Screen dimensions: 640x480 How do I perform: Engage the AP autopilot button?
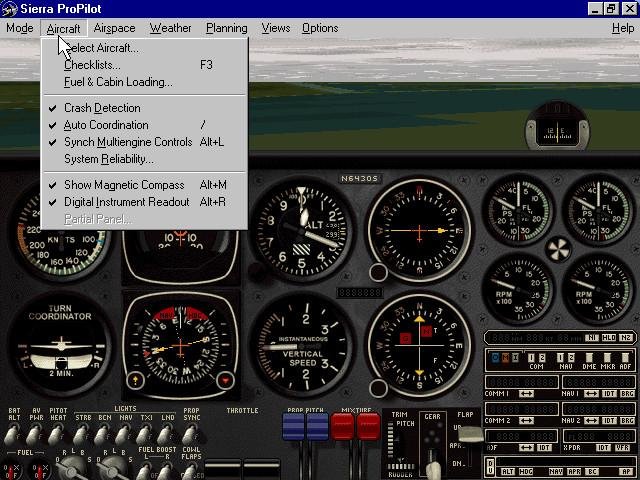(x=626, y=471)
